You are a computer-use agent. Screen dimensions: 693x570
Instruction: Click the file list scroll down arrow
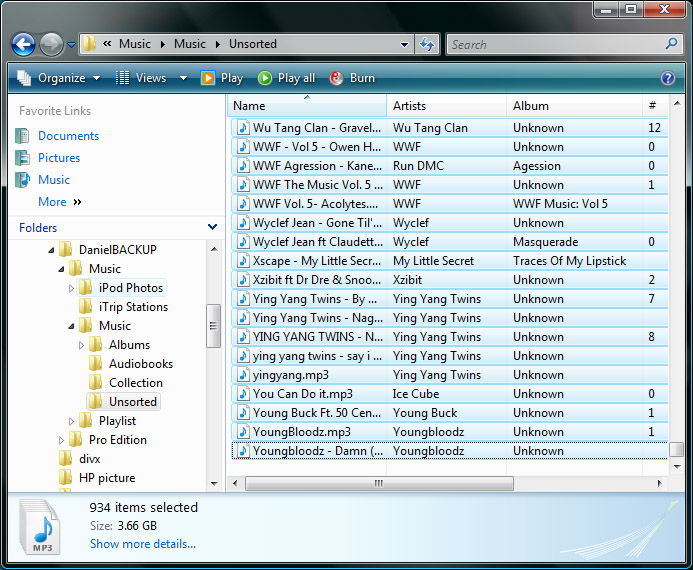click(x=677, y=467)
